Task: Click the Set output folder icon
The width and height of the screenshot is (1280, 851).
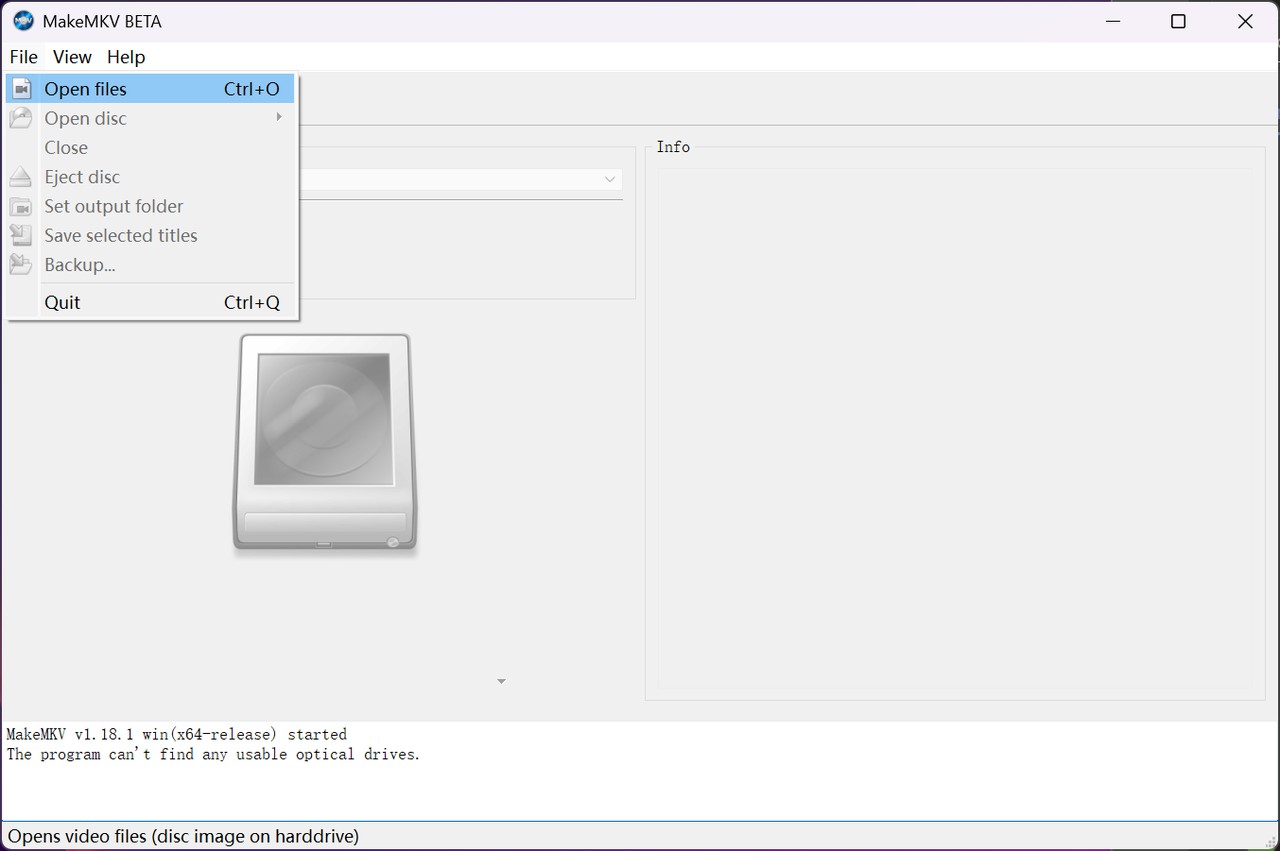Action: pyautogui.click(x=21, y=206)
